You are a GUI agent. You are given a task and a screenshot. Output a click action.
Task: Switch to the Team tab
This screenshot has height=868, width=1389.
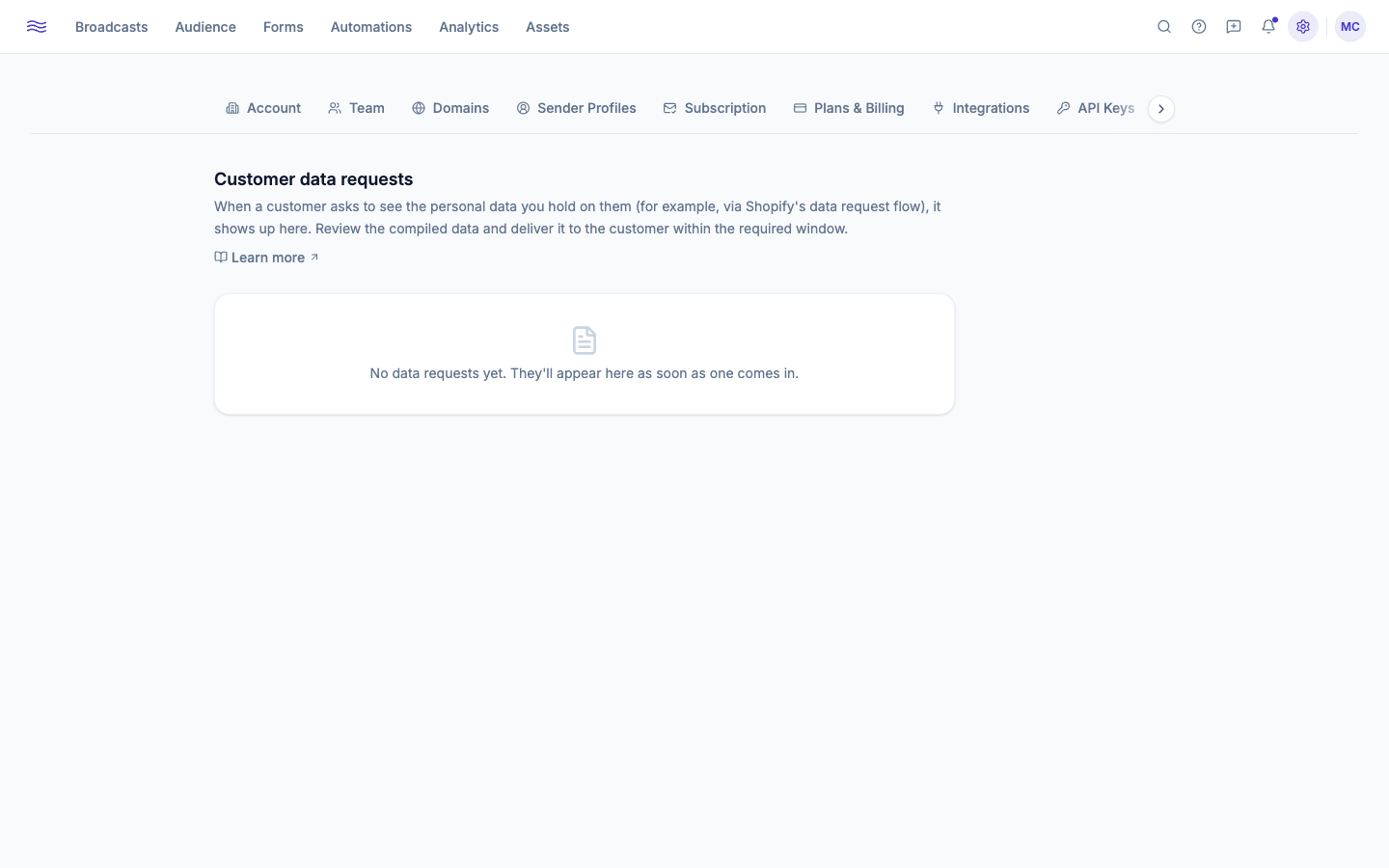(x=356, y=108)
